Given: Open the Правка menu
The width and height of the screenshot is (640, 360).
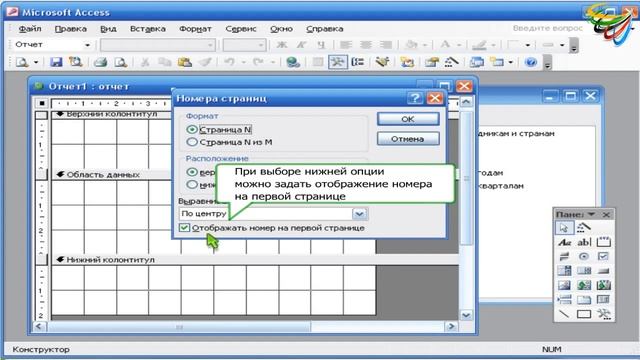Looking at the screenshot, I should coord(71,29).
